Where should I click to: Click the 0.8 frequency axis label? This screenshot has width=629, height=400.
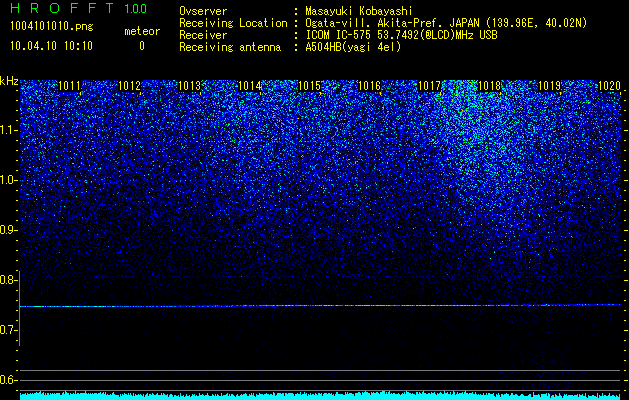pos(9,280)
